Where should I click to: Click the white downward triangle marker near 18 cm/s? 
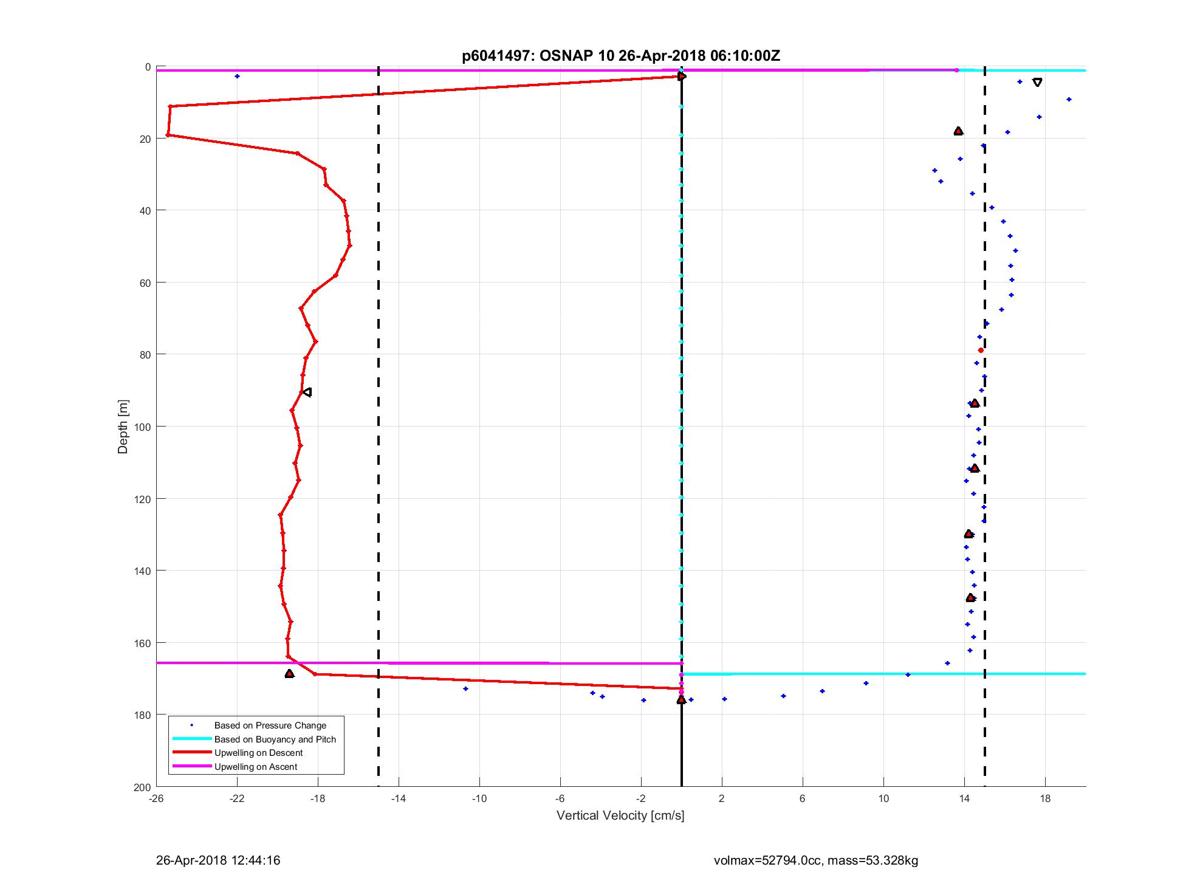1037,82
